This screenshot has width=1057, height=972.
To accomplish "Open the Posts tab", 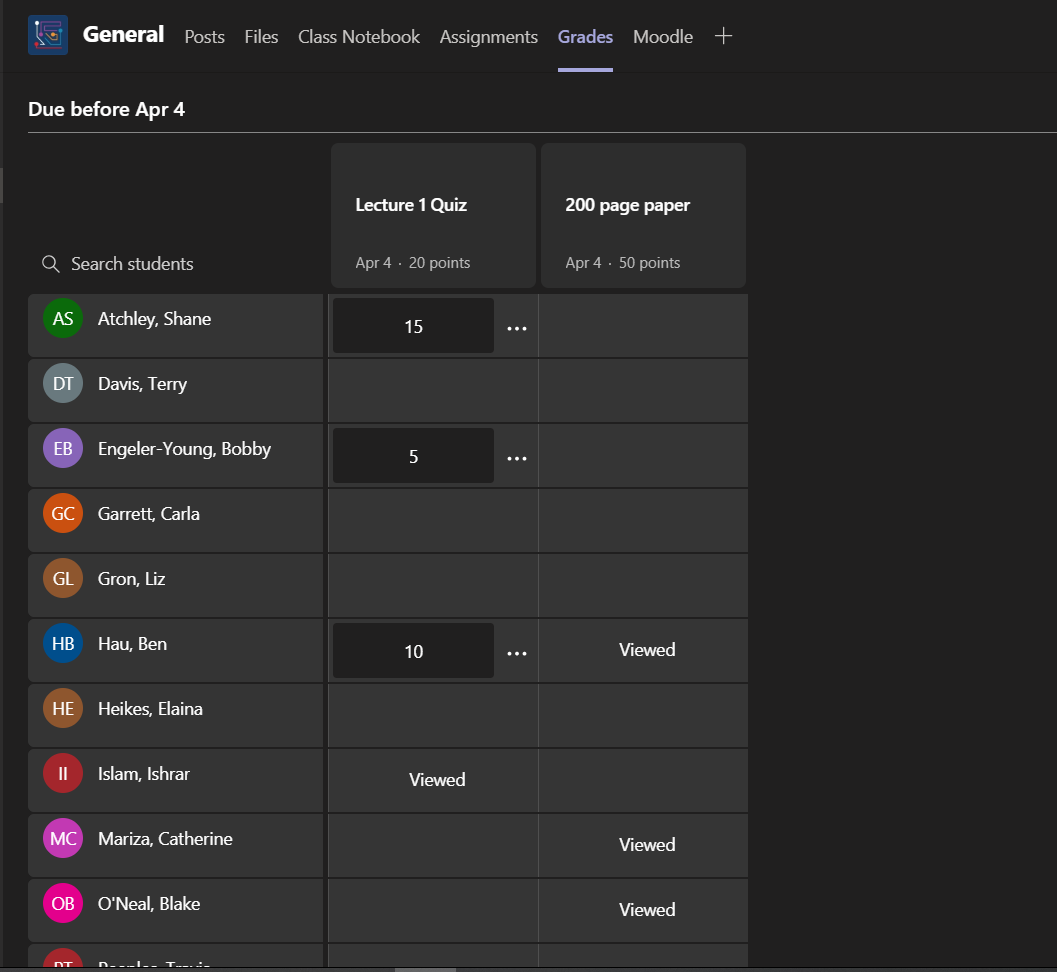I will tap(204, 36).
